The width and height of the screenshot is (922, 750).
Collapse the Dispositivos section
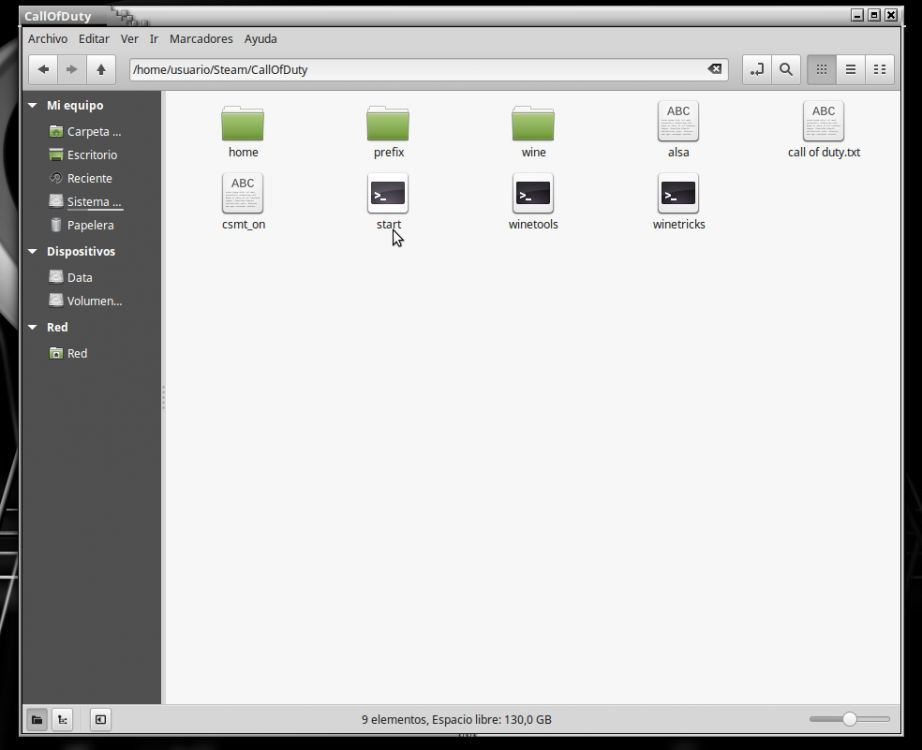(x=32, y=251)
